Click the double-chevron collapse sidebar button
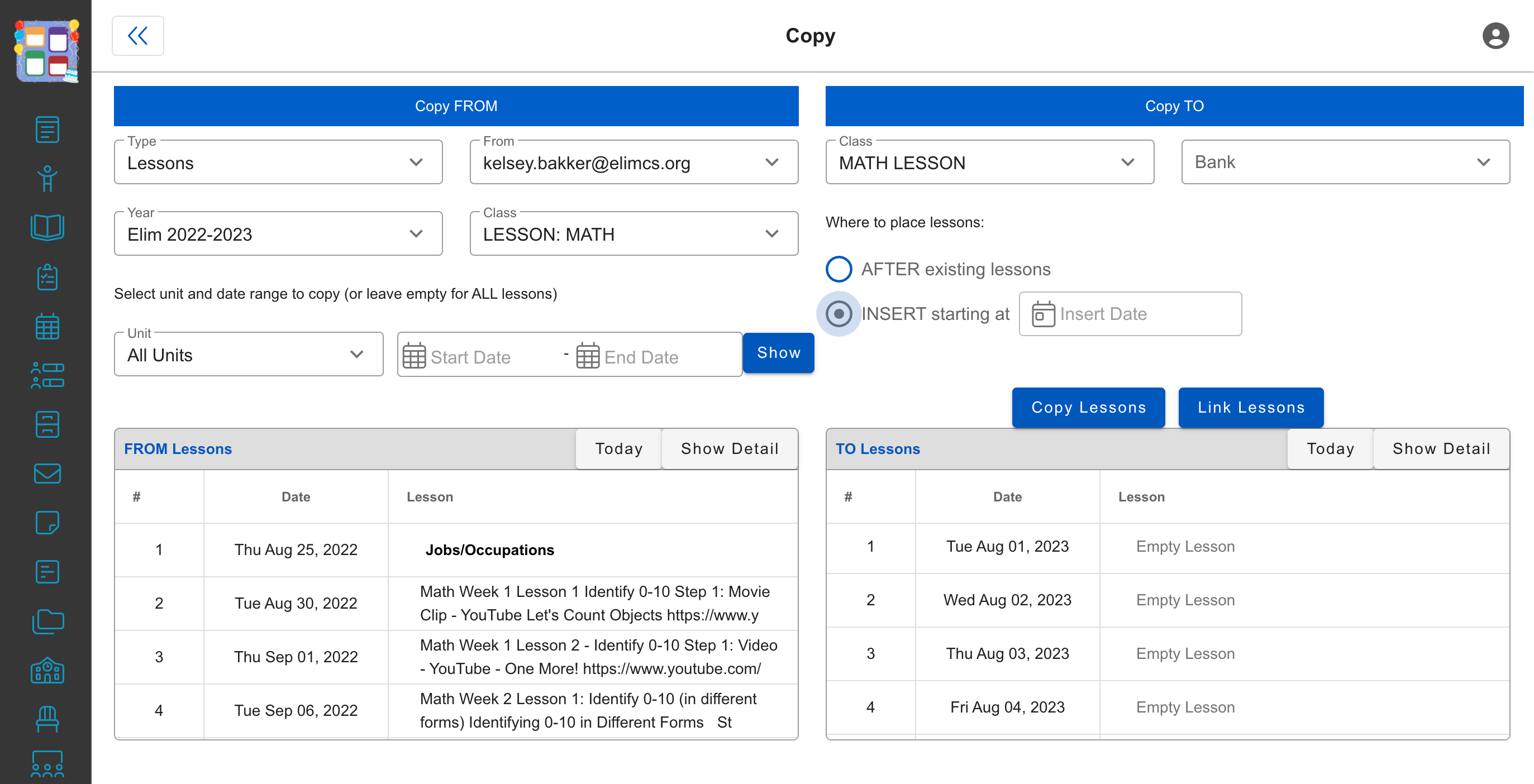 (x=137, y=36)
